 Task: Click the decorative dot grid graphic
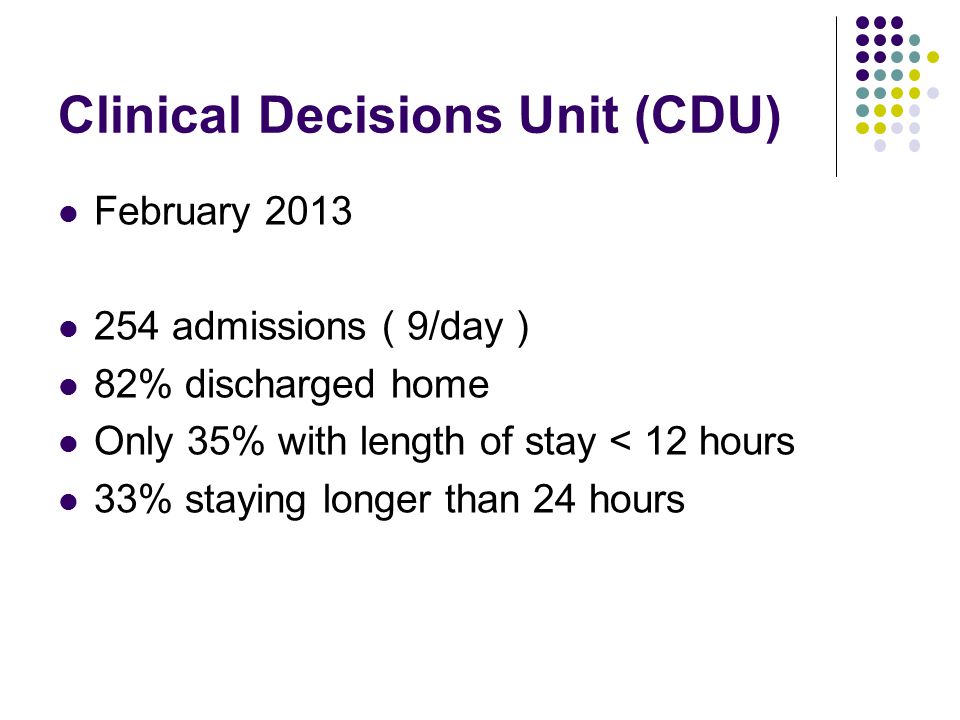[897, 84]
